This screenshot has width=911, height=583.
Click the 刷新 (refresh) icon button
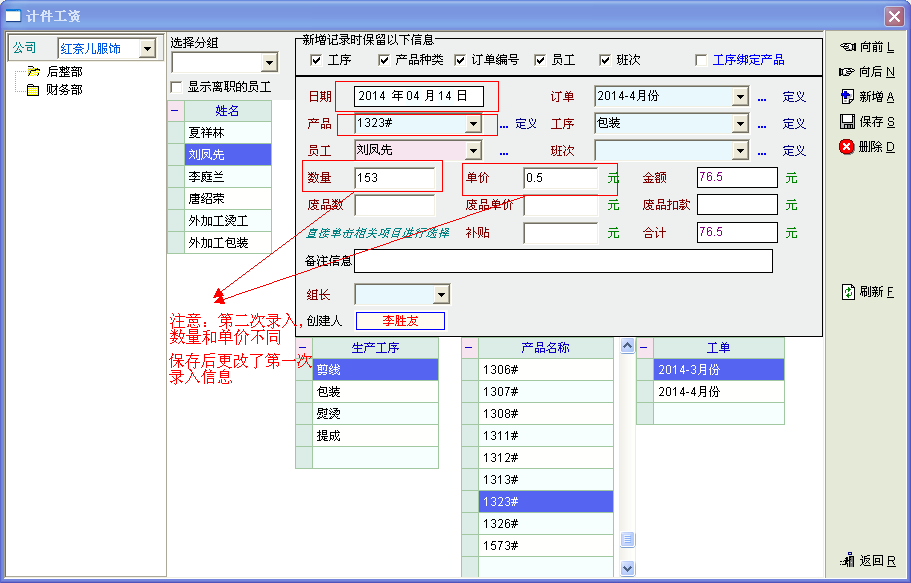click(866, 292)
